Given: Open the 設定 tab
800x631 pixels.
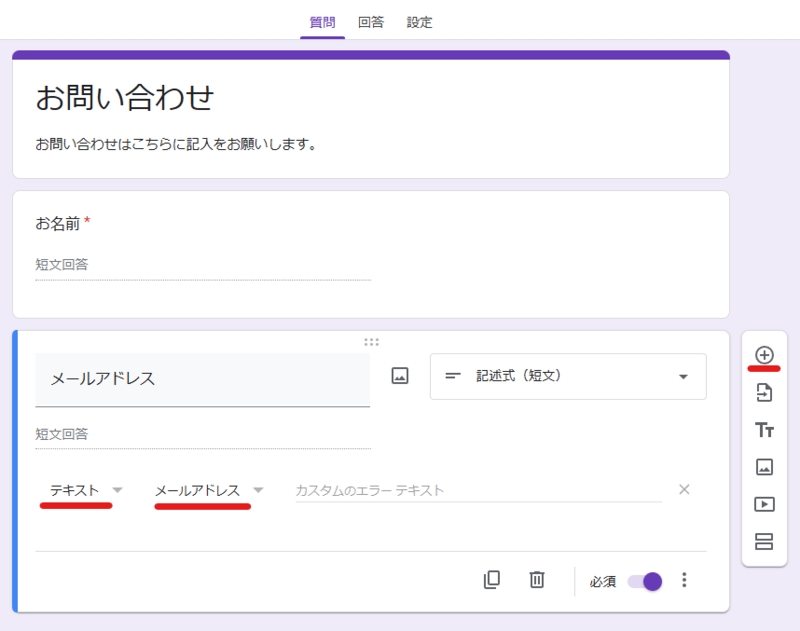Looking at the screenshot, I should (x=419, y=21).
